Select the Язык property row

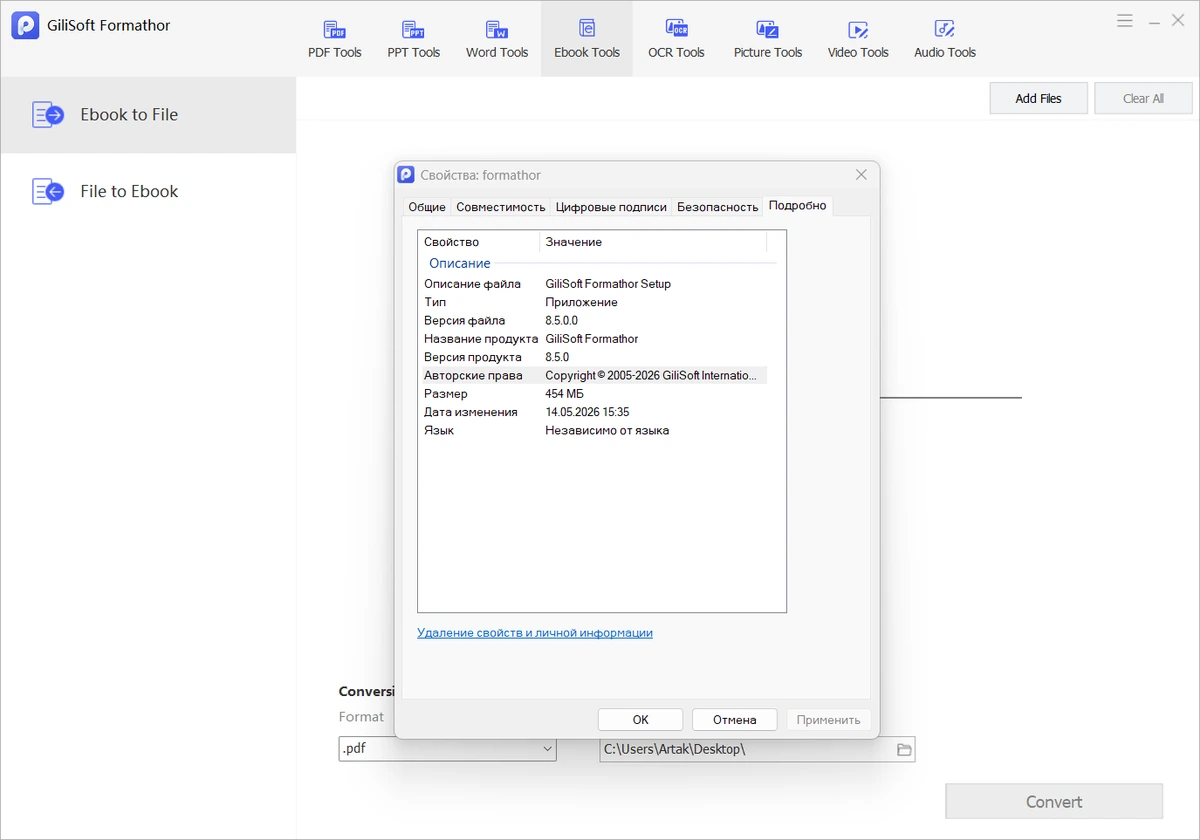point(593,431)
